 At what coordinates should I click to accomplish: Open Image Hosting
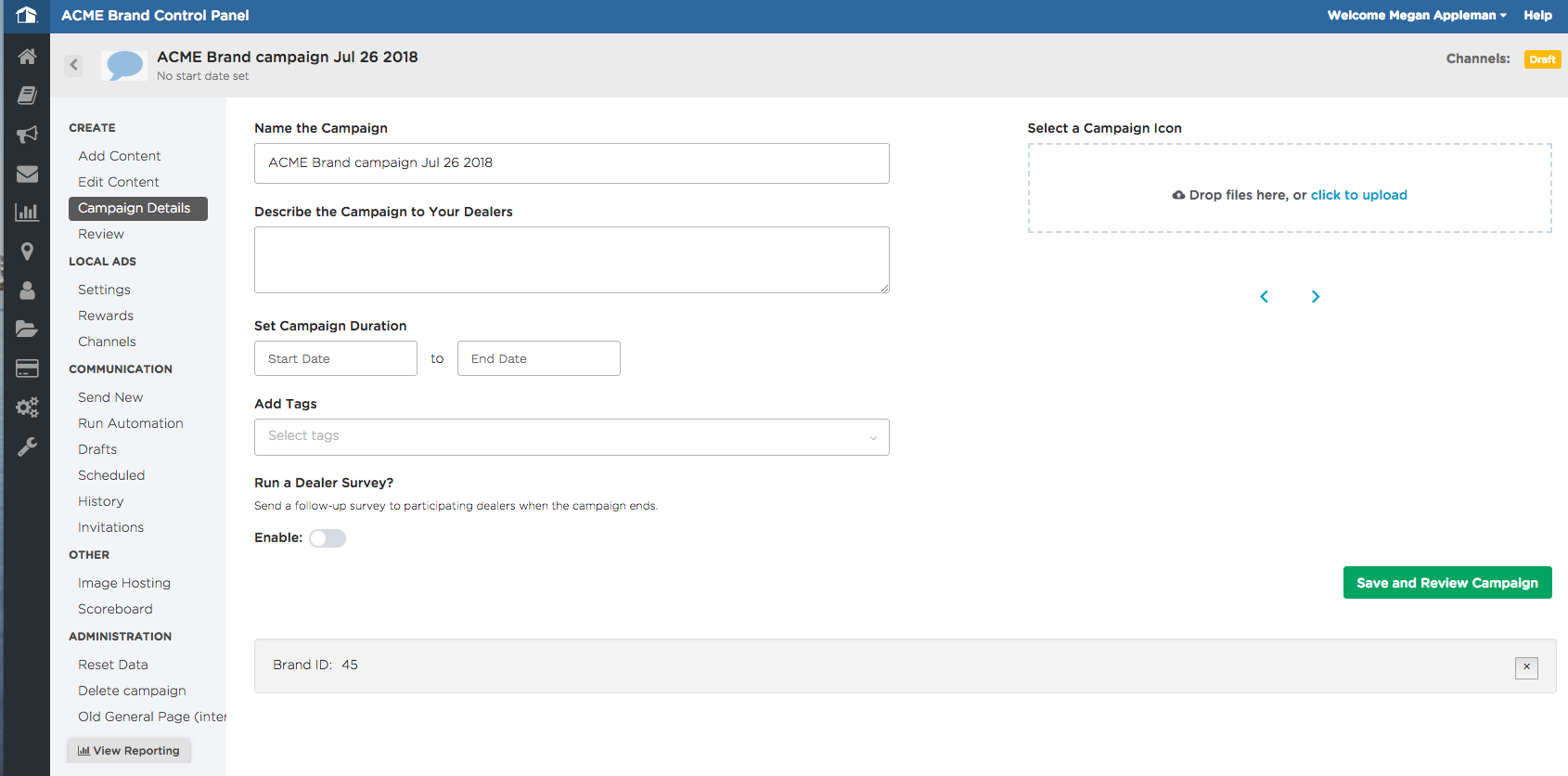point(124,583)
